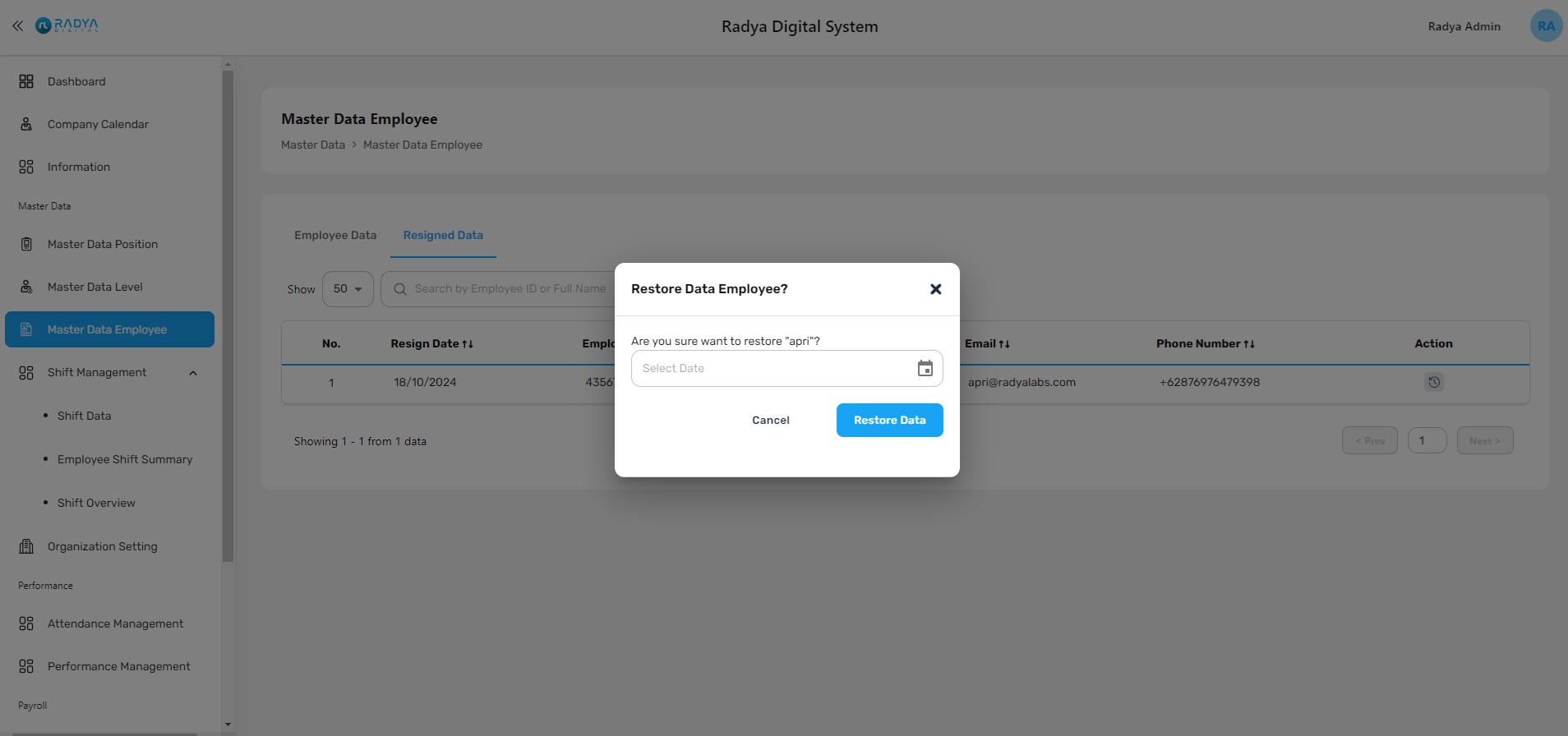1568x736 pixels.
Task: Click Master Data Level icon
Action: pos(26,287)
